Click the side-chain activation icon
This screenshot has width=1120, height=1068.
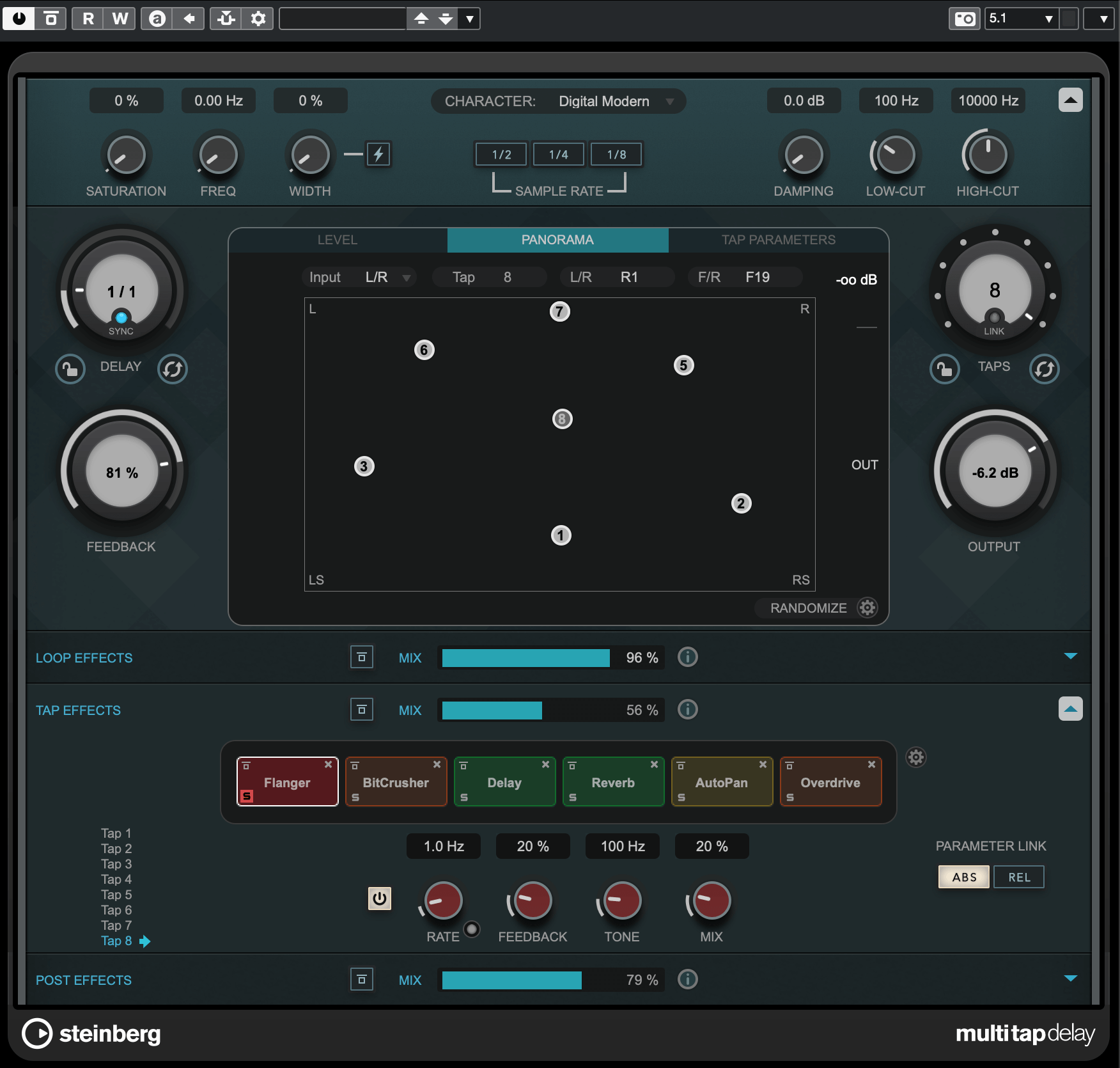(x=226, y=19)
